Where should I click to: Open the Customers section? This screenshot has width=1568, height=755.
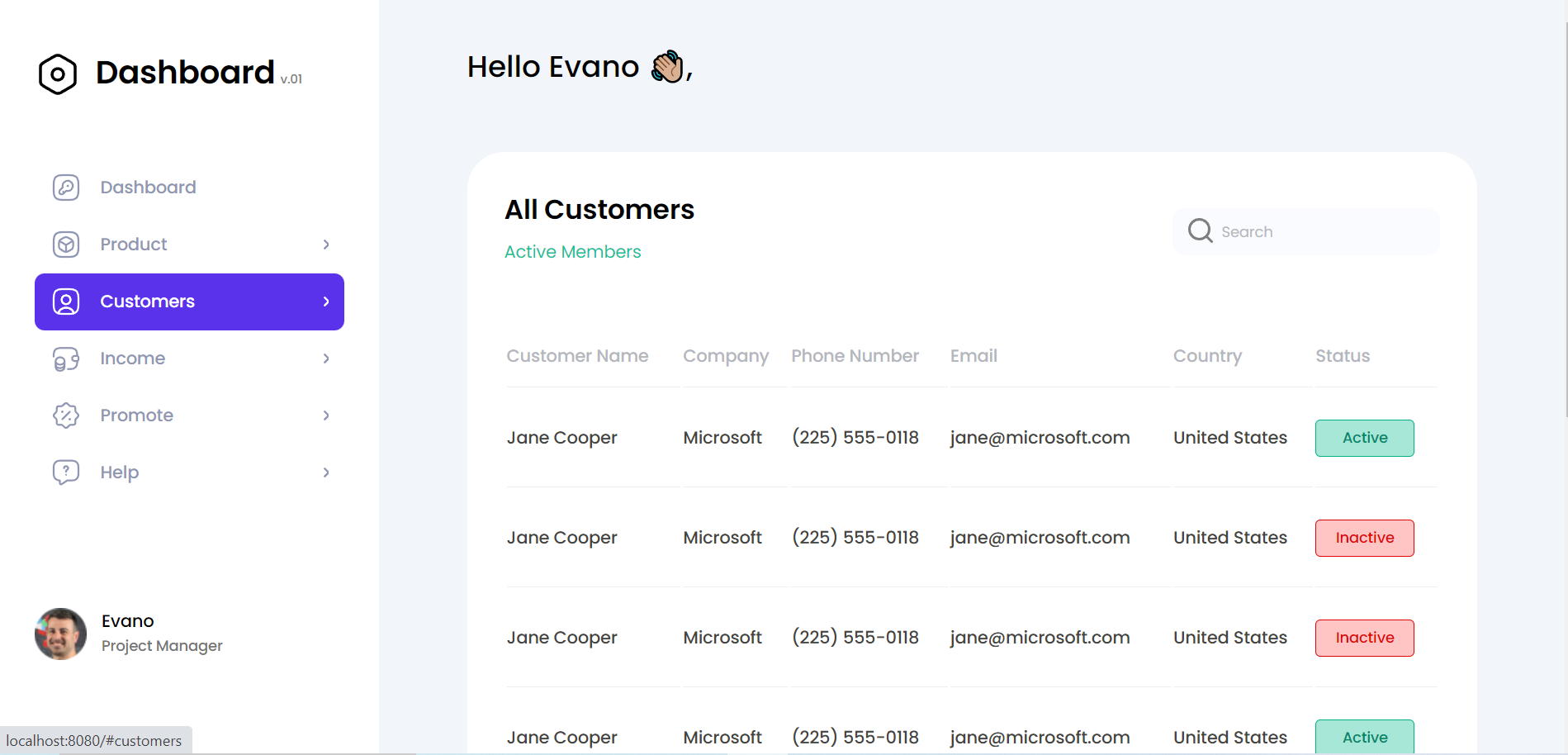148,302
